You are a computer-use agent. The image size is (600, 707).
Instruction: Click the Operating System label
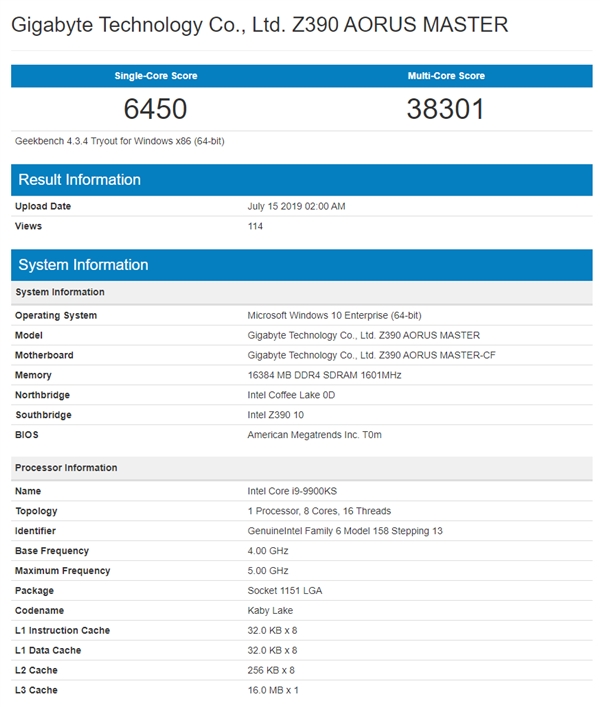[56, 316]
